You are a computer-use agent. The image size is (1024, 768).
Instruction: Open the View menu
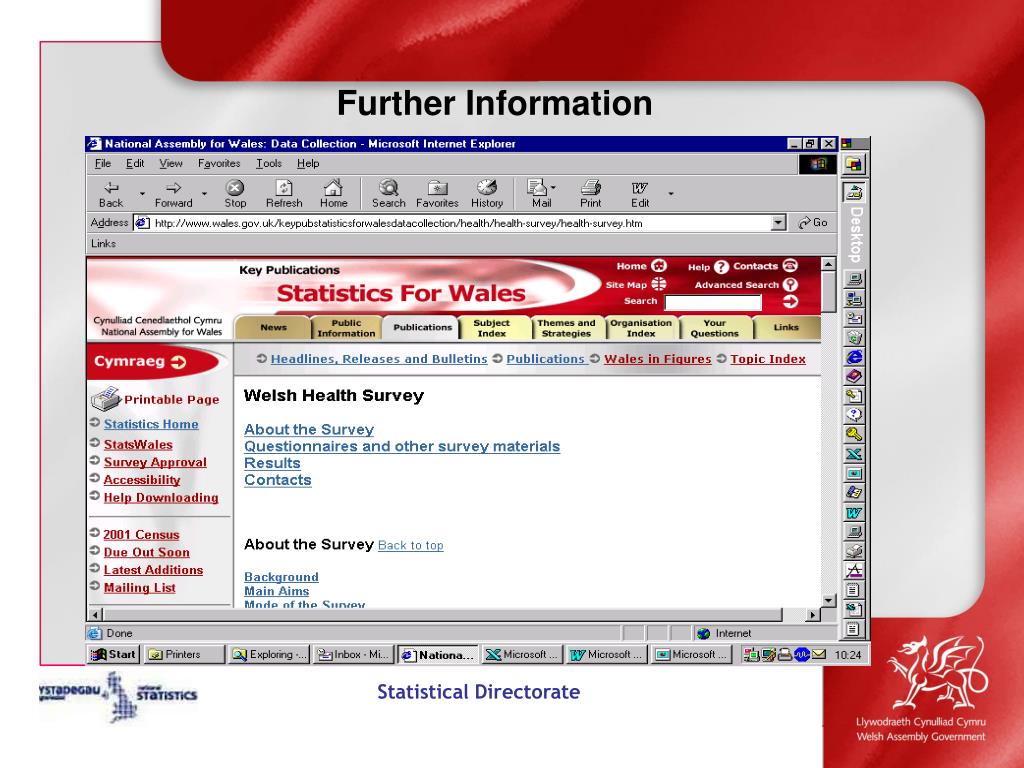pyautogui.click(x=170, y=163)
